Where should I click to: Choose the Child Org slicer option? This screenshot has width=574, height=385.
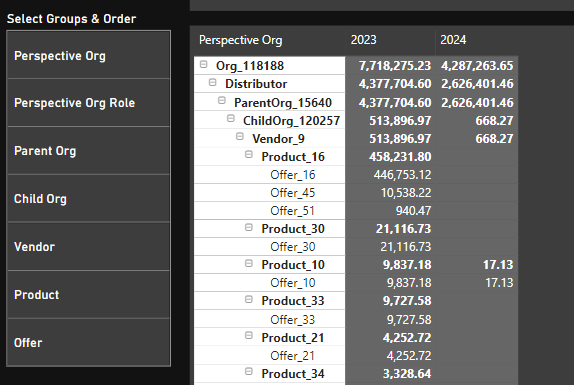(x=89, y=199)
